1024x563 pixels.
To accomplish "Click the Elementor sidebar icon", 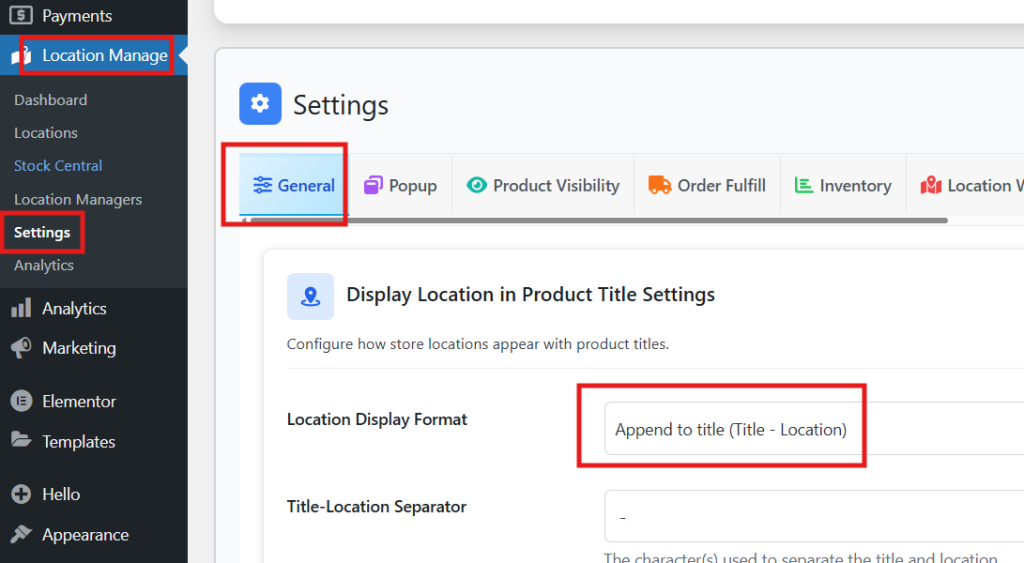I will tap(21, 401).
